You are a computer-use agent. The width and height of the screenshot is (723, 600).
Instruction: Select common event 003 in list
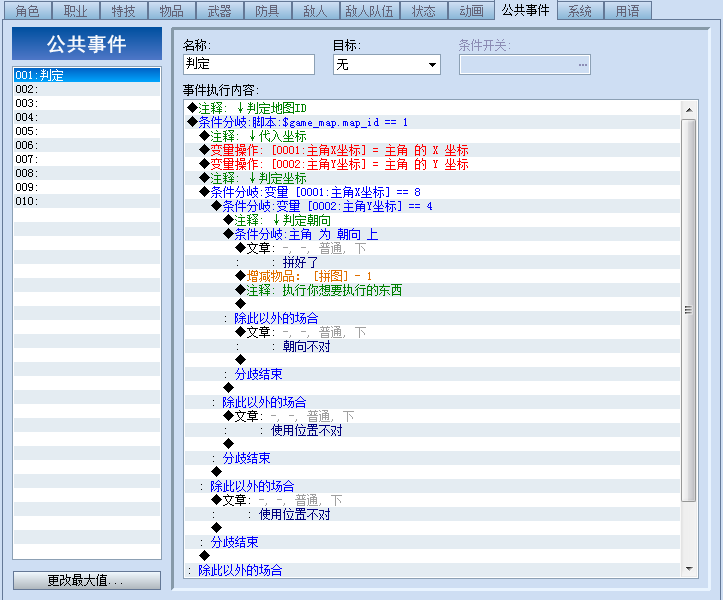pyautogui.click(x=87, y=103)
